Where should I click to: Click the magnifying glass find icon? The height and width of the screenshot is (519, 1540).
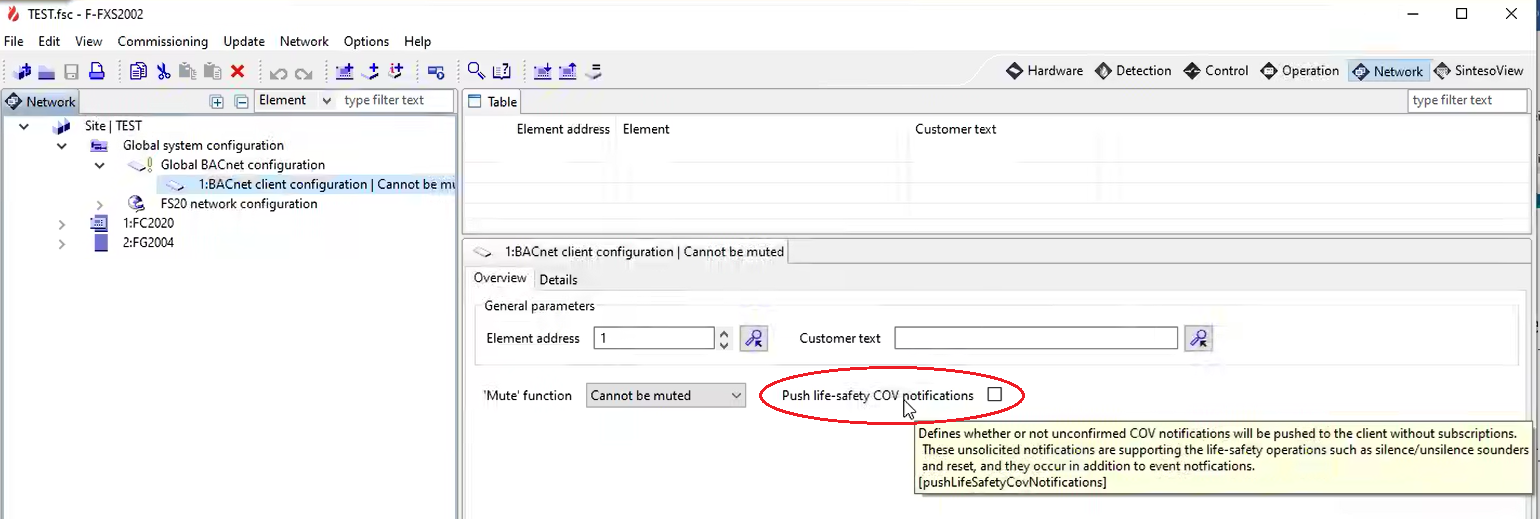point(477,71)
